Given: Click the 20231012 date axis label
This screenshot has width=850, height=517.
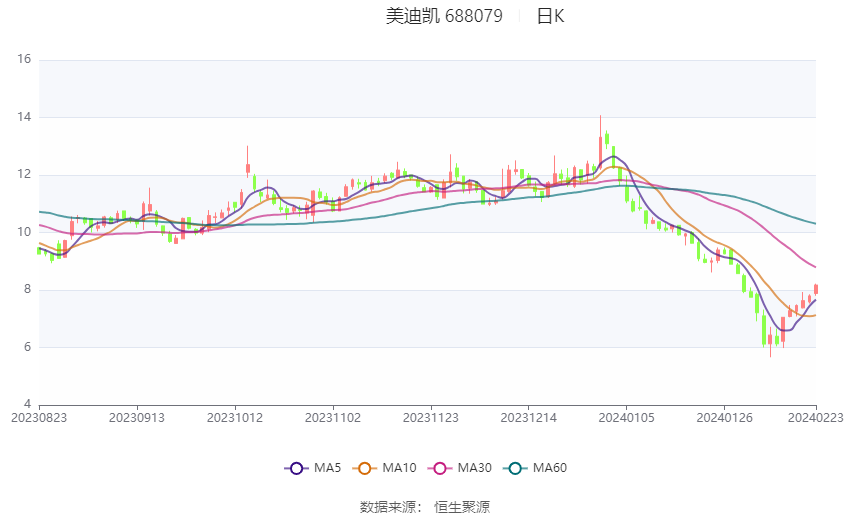Looking at the screenshot, I should click(235, 418).
